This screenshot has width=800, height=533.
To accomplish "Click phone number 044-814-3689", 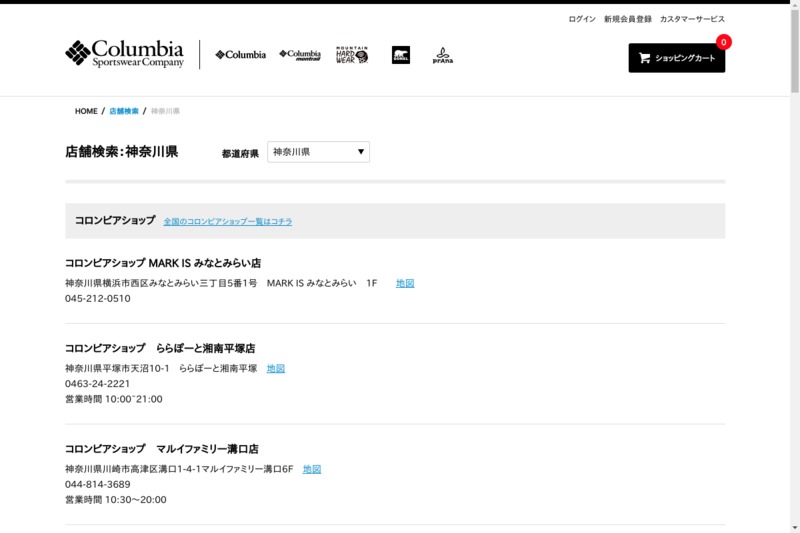I will (x=97, y=484).
